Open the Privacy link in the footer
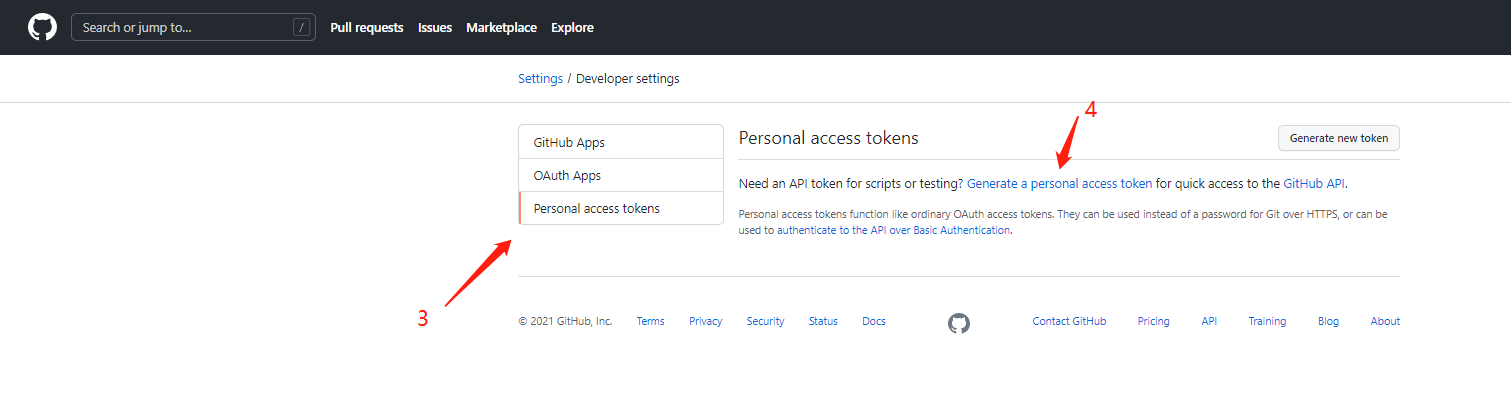Viewport: 1511px width, 418px height. tap(705, 321)
